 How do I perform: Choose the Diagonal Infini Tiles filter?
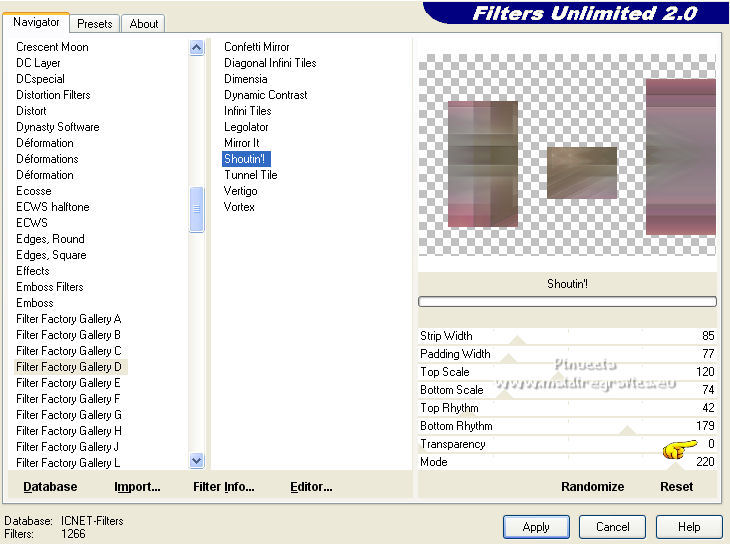[x=270, y=63]
